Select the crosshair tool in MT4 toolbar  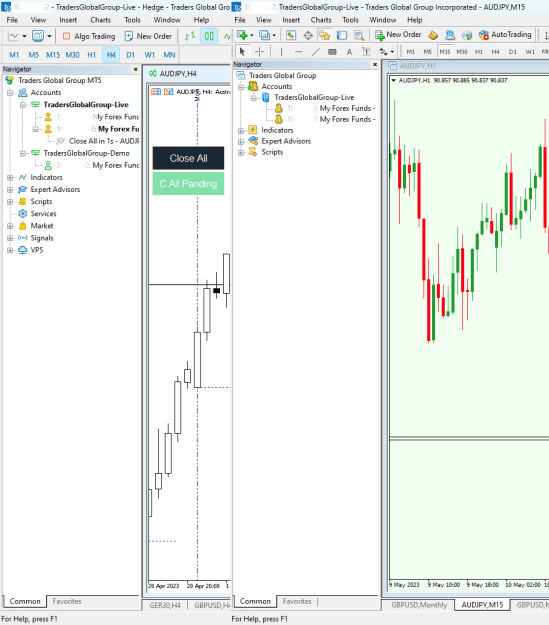(x=260, y=51)
